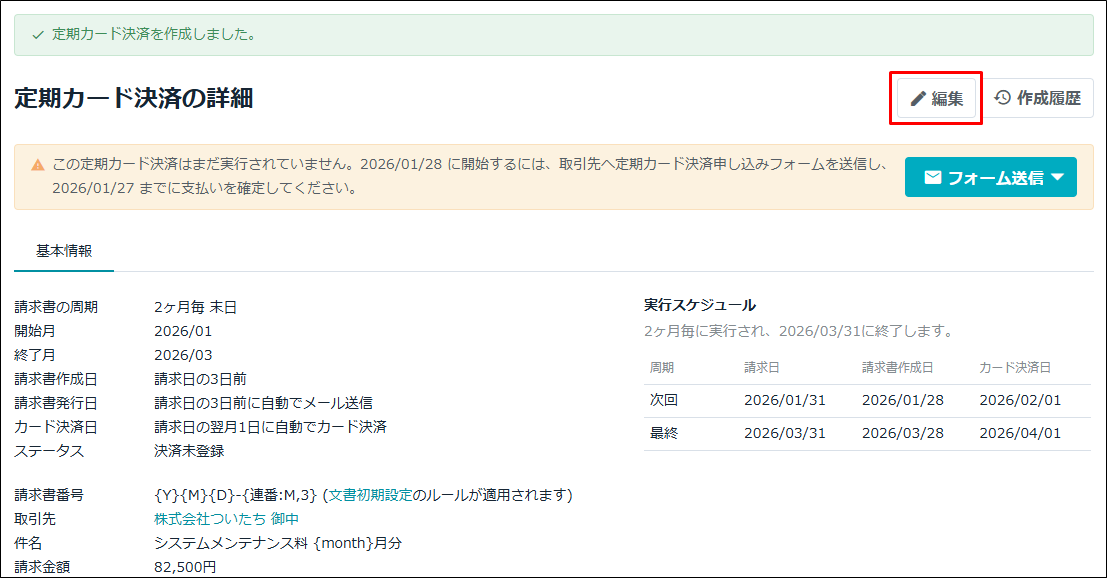
Task: Switch to the 基本情報 tab
Action: (64, 251)
